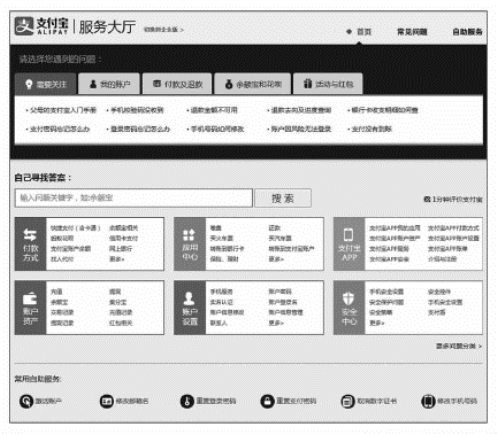
Task: Click the question keyword search input field
Action: 134,198
